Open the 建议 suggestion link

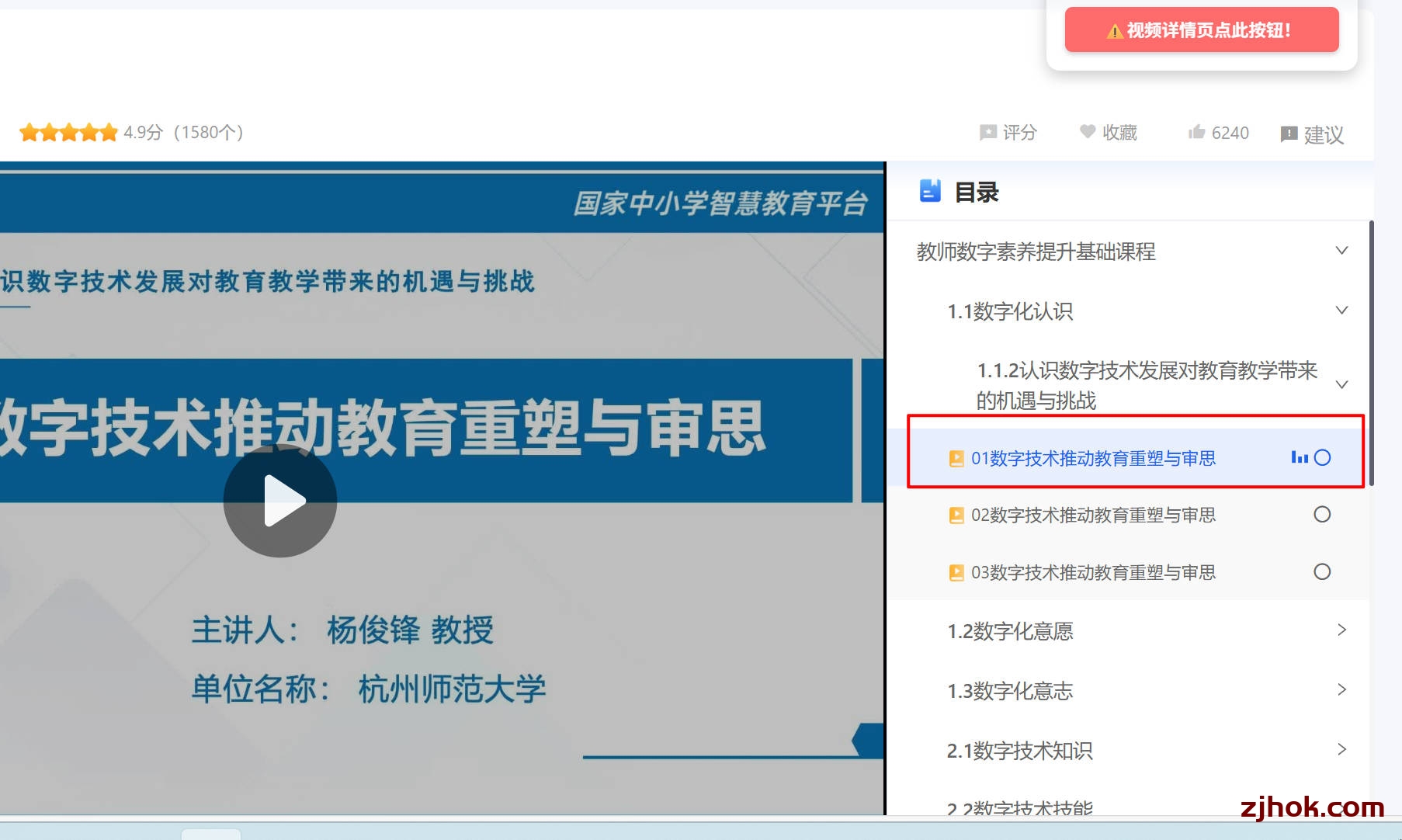click(1324, 135)
